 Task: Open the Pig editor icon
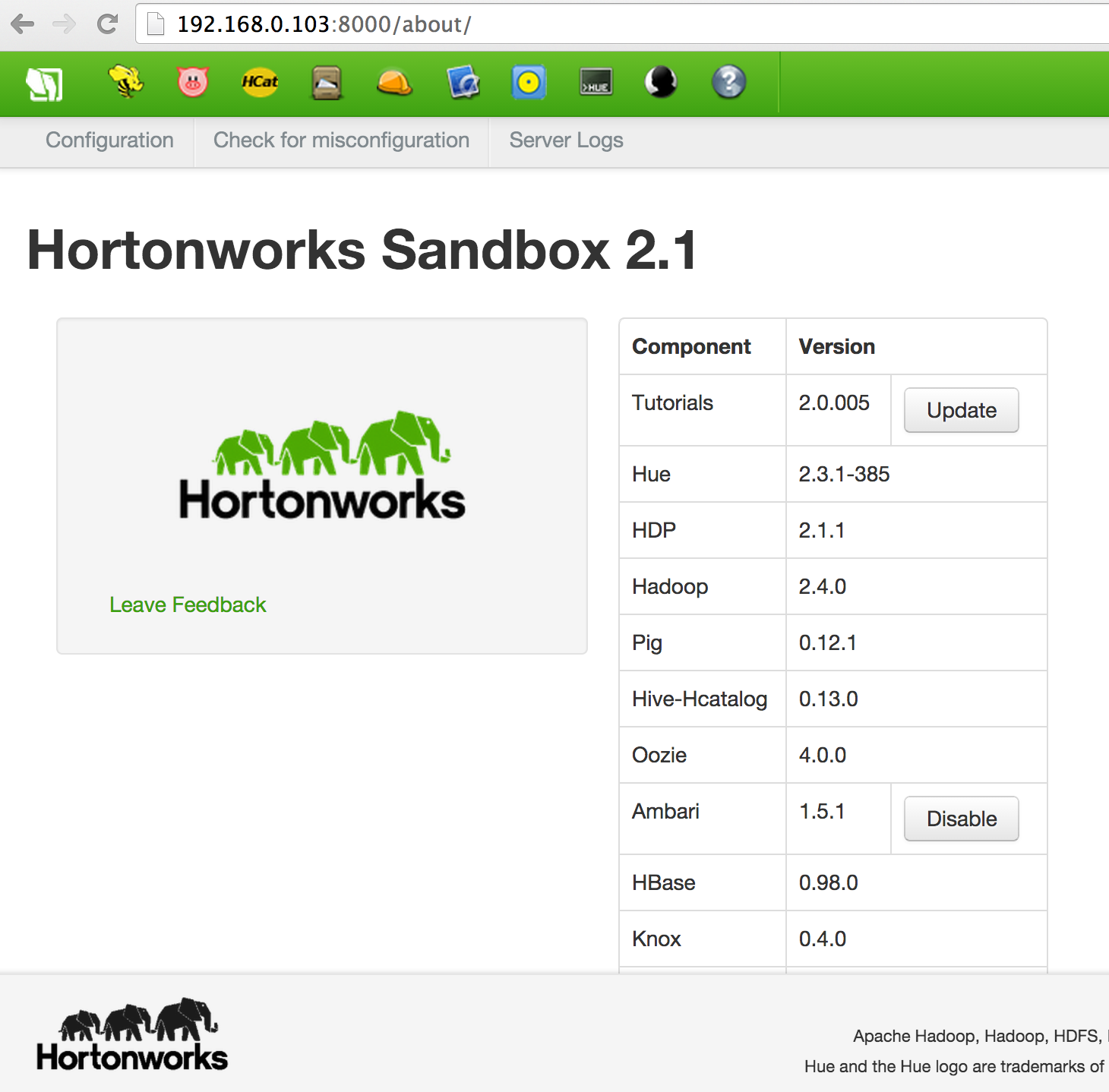[x=193, y=81]
